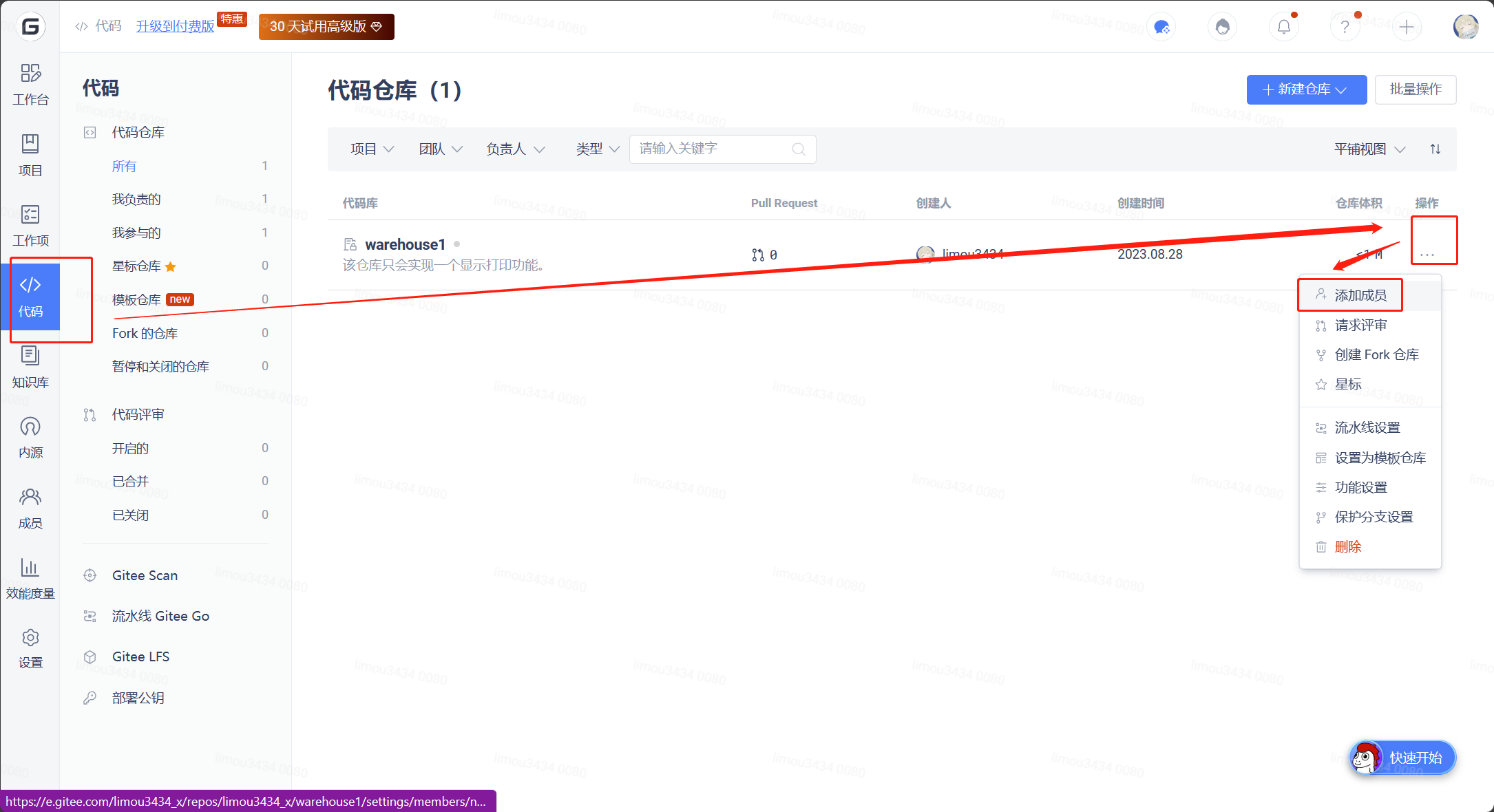Select 添加成员 from the context menu

tap(1360, 295)
